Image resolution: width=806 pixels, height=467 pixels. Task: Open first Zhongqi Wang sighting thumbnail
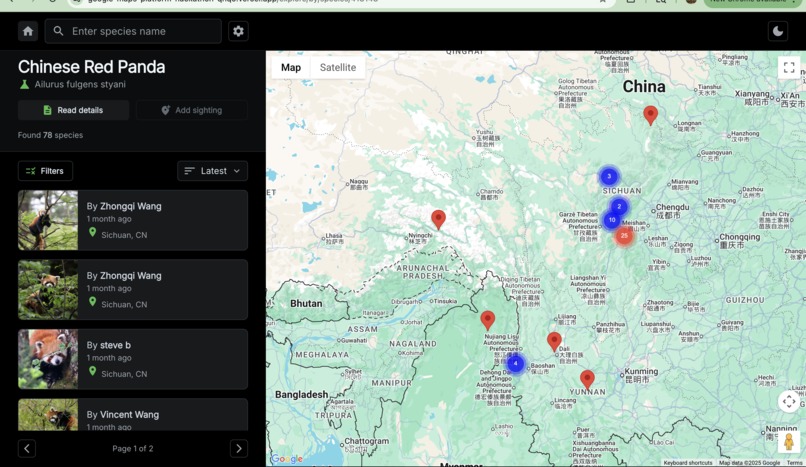[48, 220]
